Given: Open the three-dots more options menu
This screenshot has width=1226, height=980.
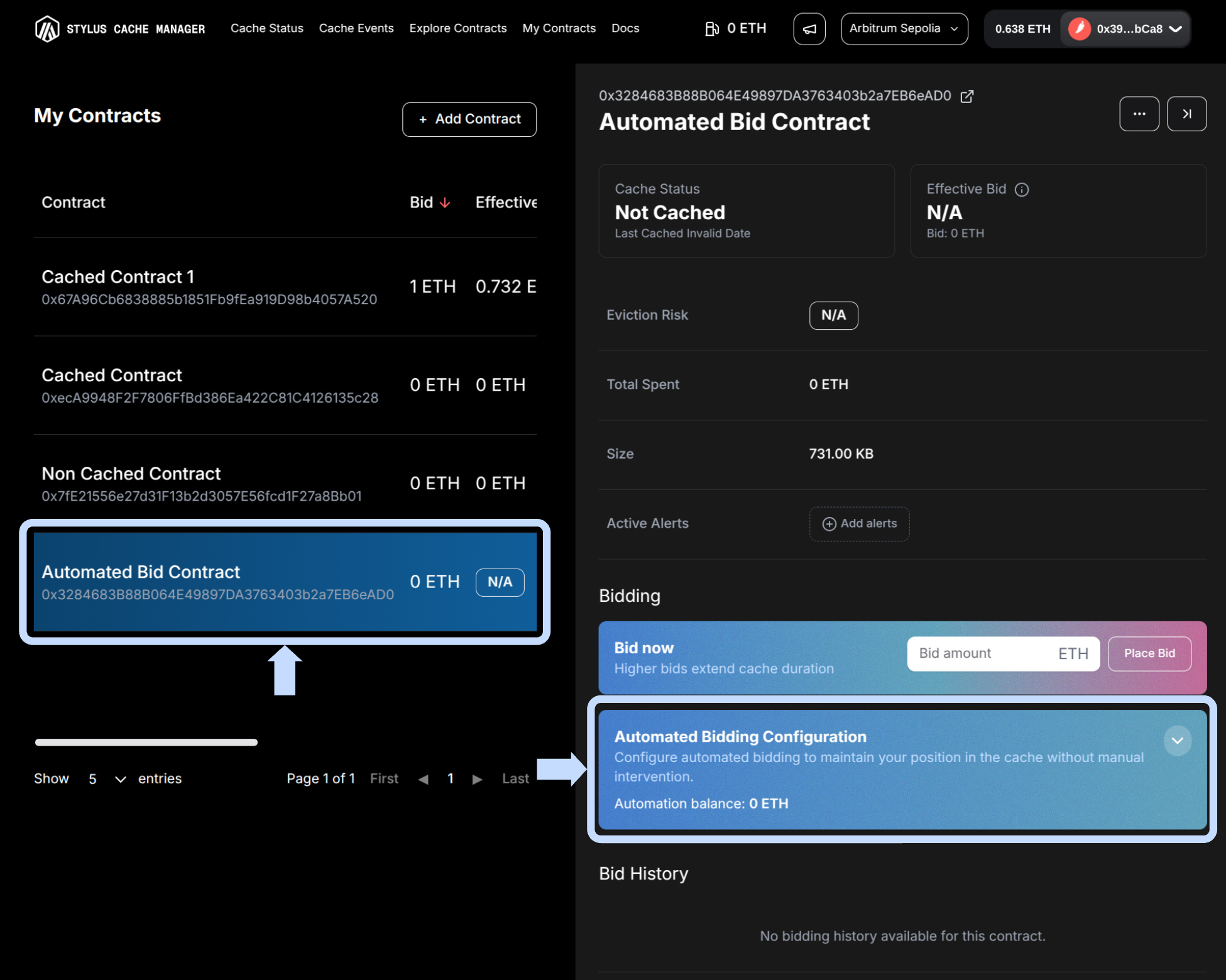Looking at the screenshot, I should (1139, 114).
